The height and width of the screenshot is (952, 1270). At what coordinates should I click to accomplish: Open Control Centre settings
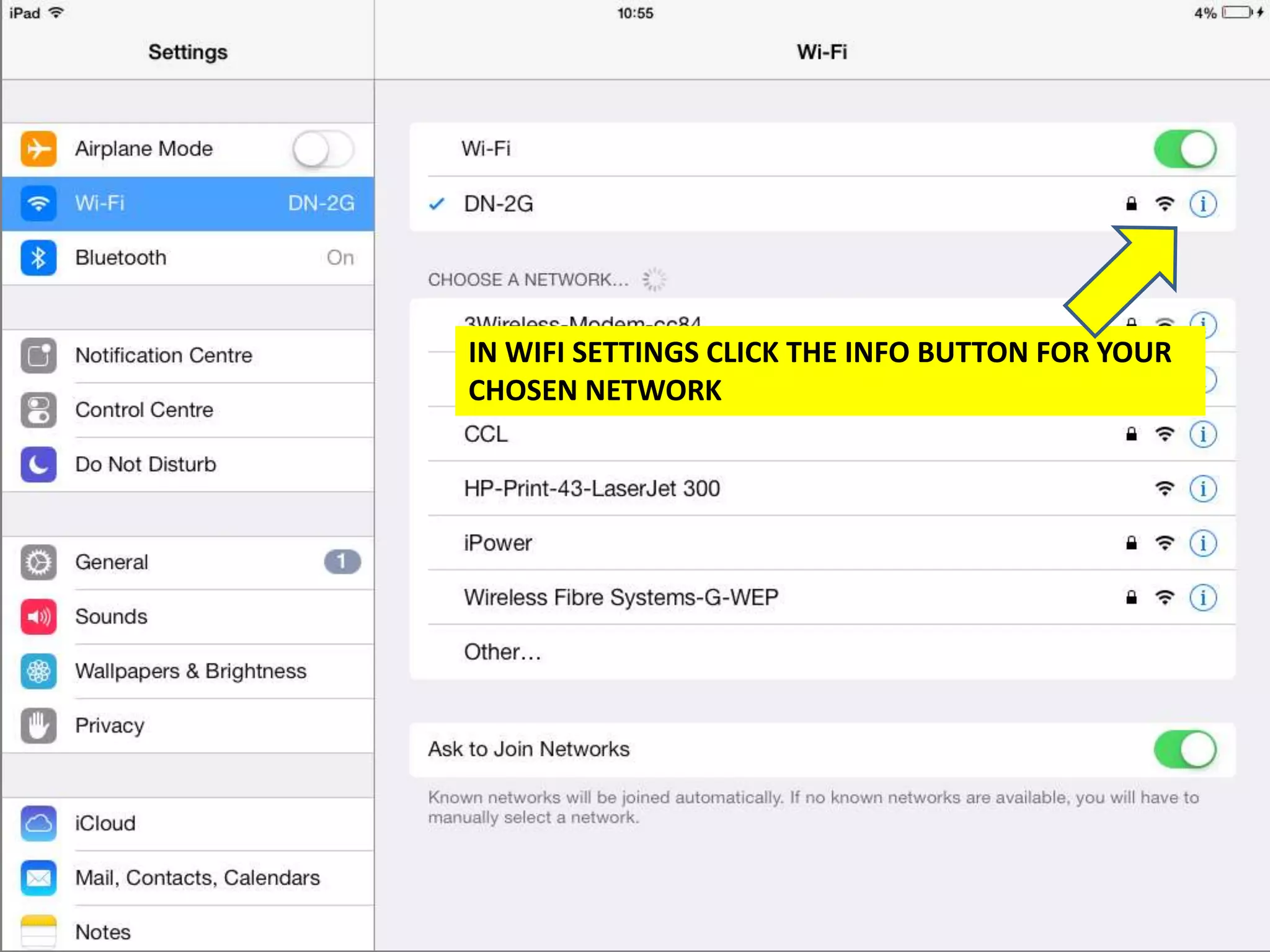click(188, 410)
